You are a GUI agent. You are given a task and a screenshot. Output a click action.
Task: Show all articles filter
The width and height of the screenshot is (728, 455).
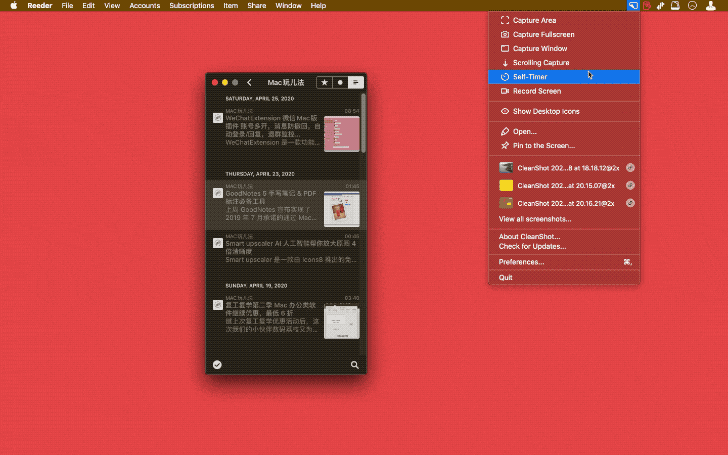point(356,83)
